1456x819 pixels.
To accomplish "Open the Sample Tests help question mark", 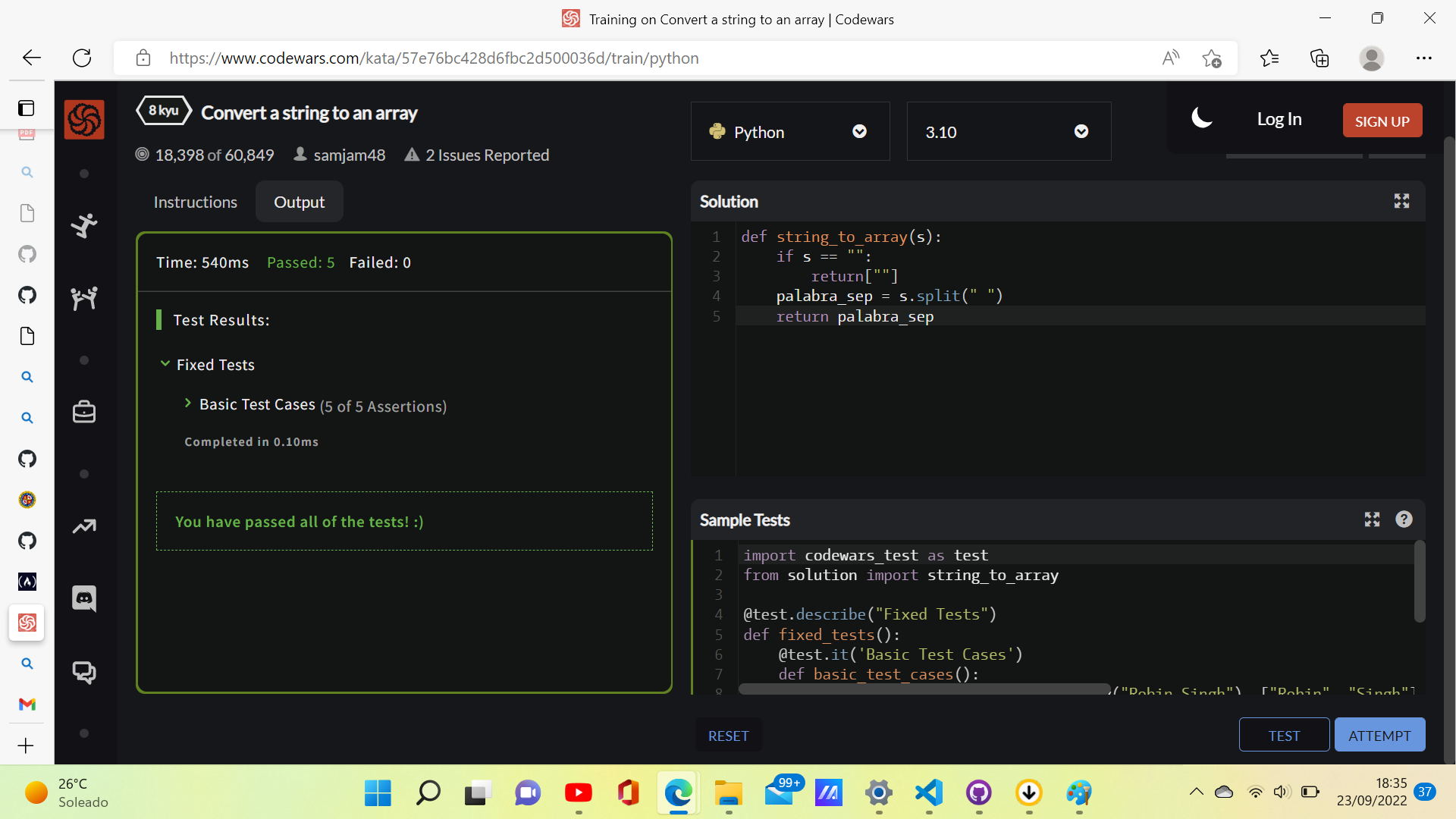I will [x=1404, y=519].
